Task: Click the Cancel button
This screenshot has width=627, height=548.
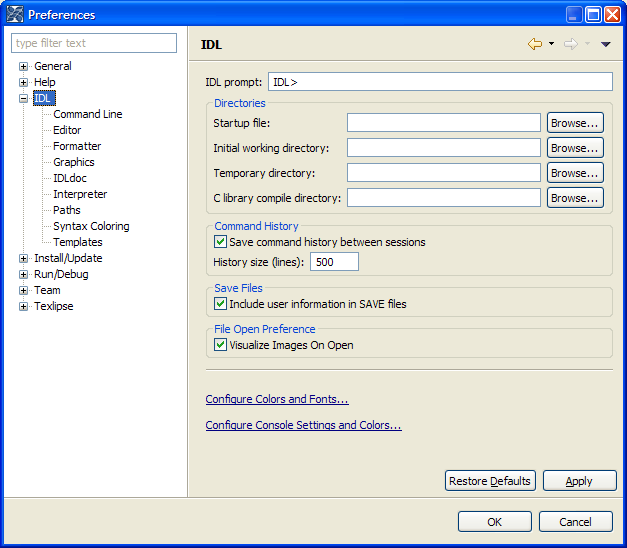Action: pos(575,522)
